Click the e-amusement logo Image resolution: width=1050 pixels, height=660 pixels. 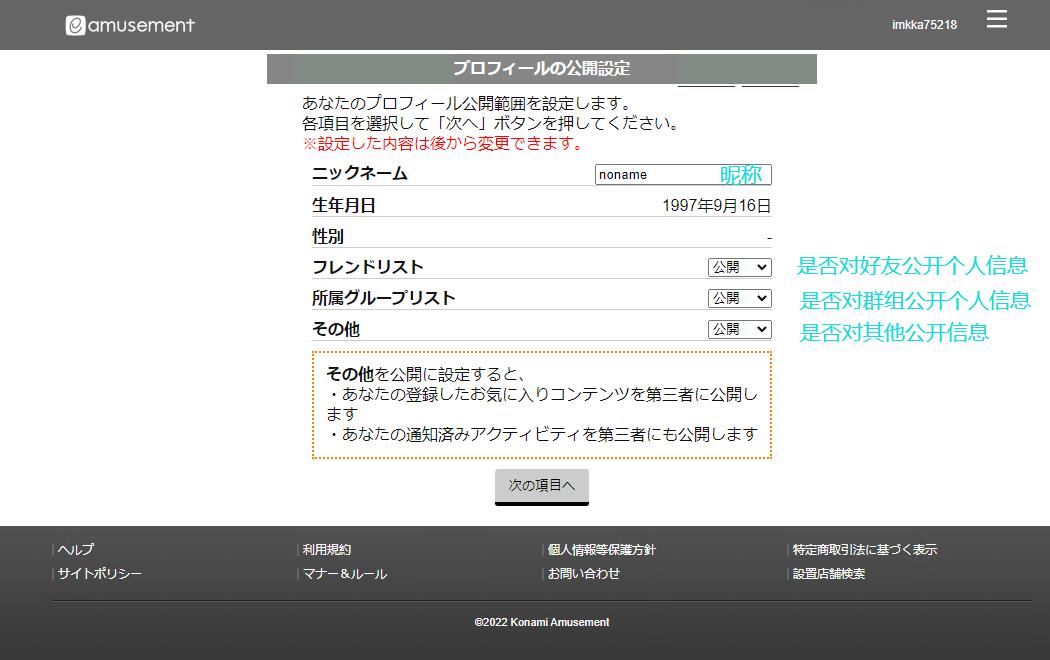tap(130, 25)
